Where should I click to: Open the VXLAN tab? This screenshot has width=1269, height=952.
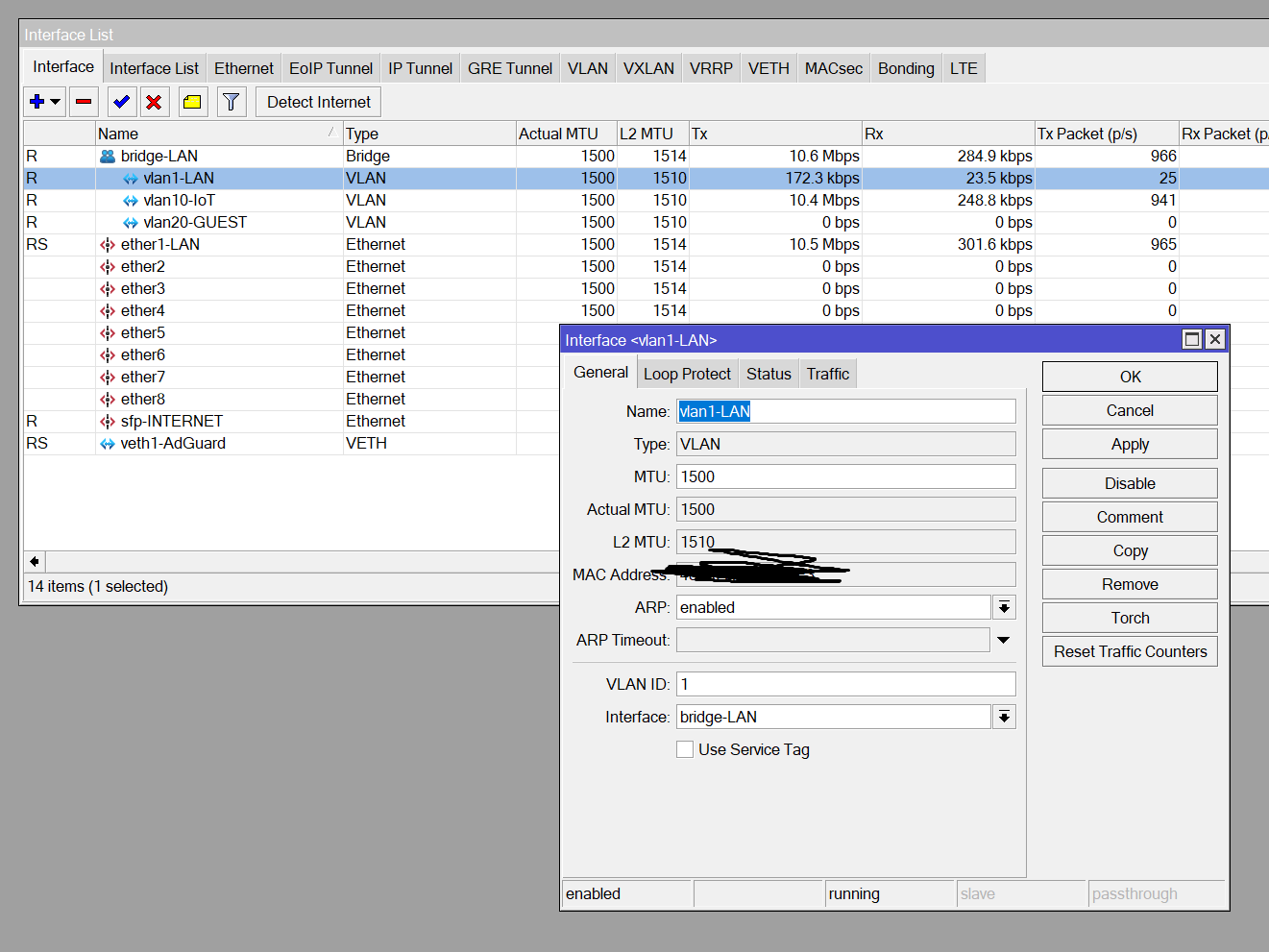648,68
